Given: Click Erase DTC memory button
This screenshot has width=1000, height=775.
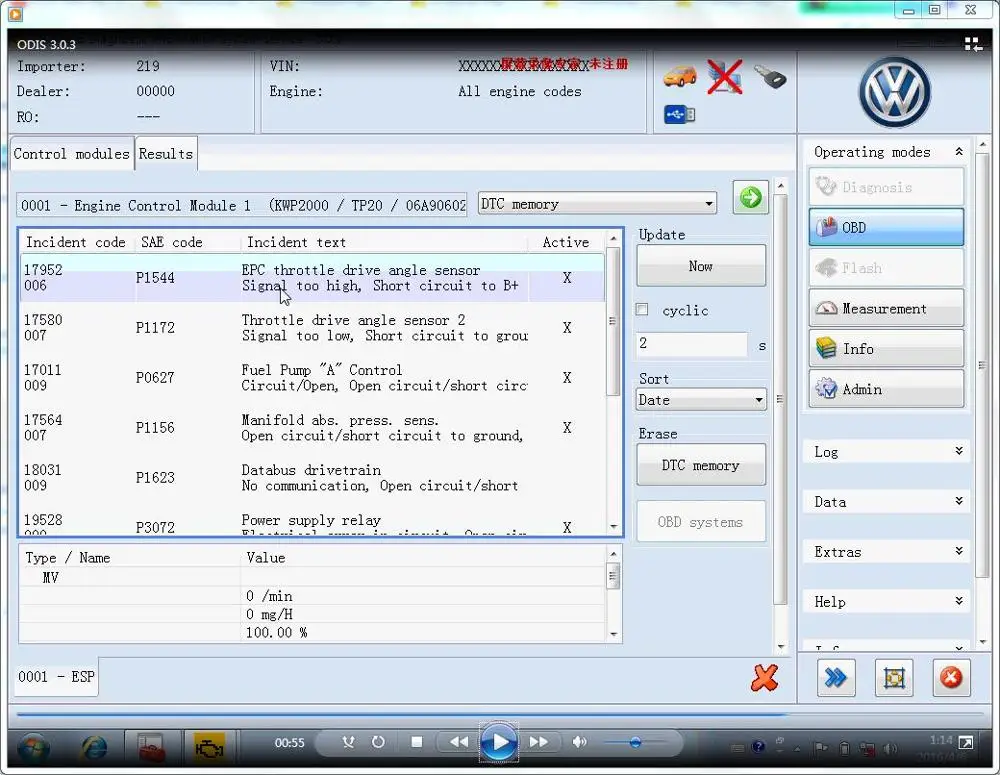Looking at the screenshot, I should [701, 465].
